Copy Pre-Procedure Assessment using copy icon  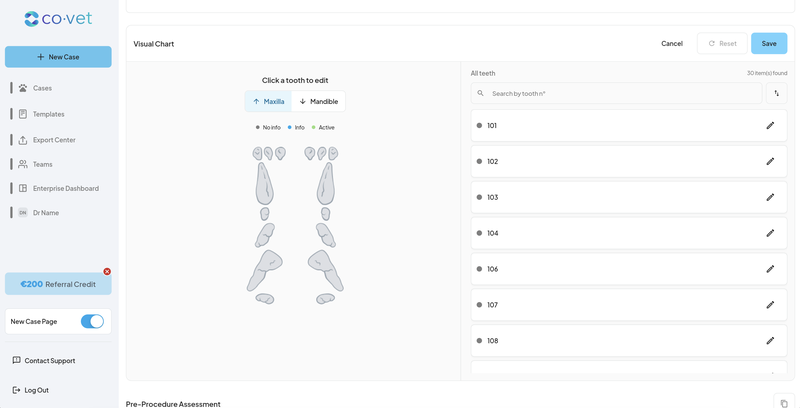[784, 403]
